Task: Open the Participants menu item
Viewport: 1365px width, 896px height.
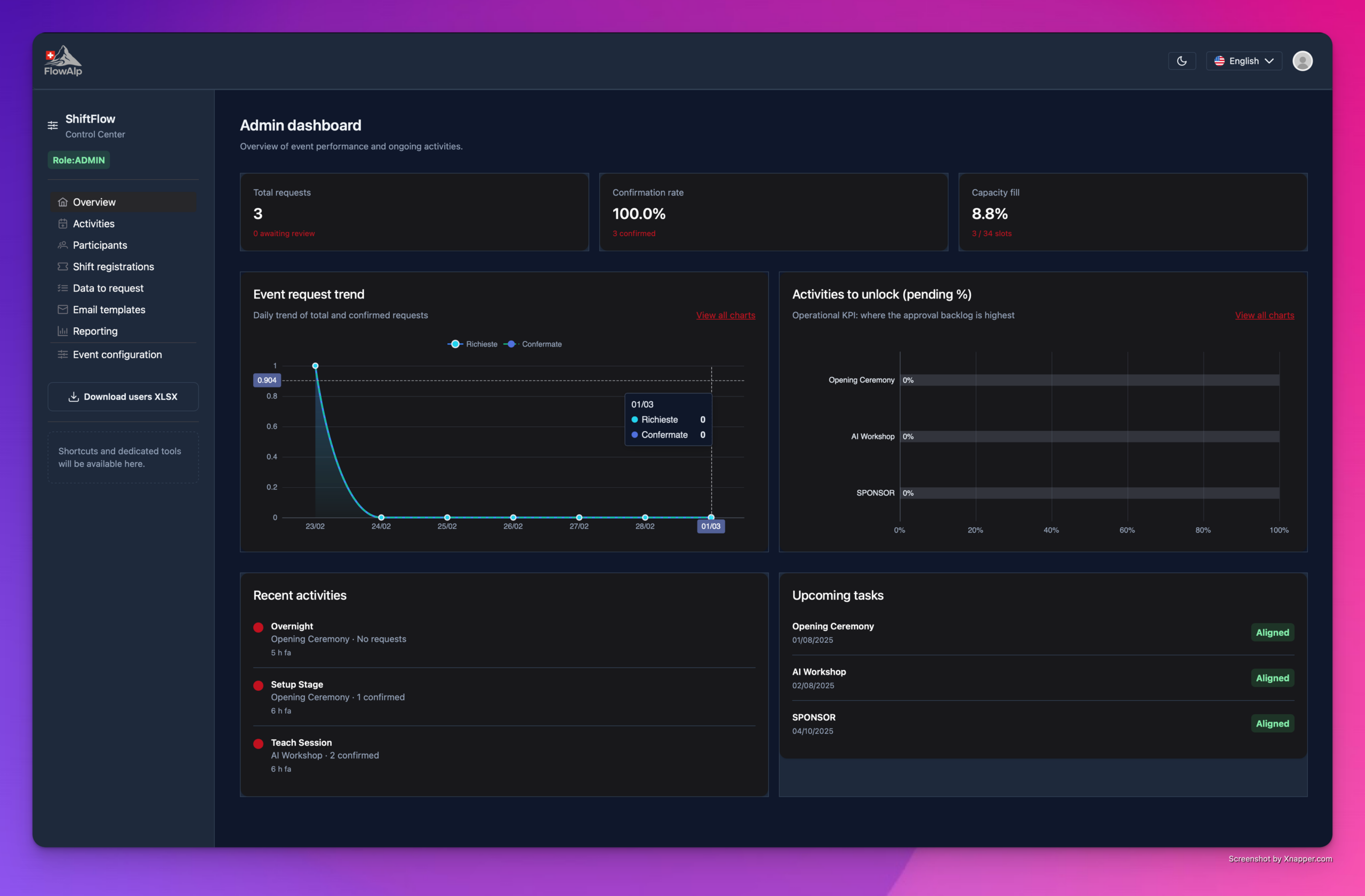Action: [x=100, y=245]
